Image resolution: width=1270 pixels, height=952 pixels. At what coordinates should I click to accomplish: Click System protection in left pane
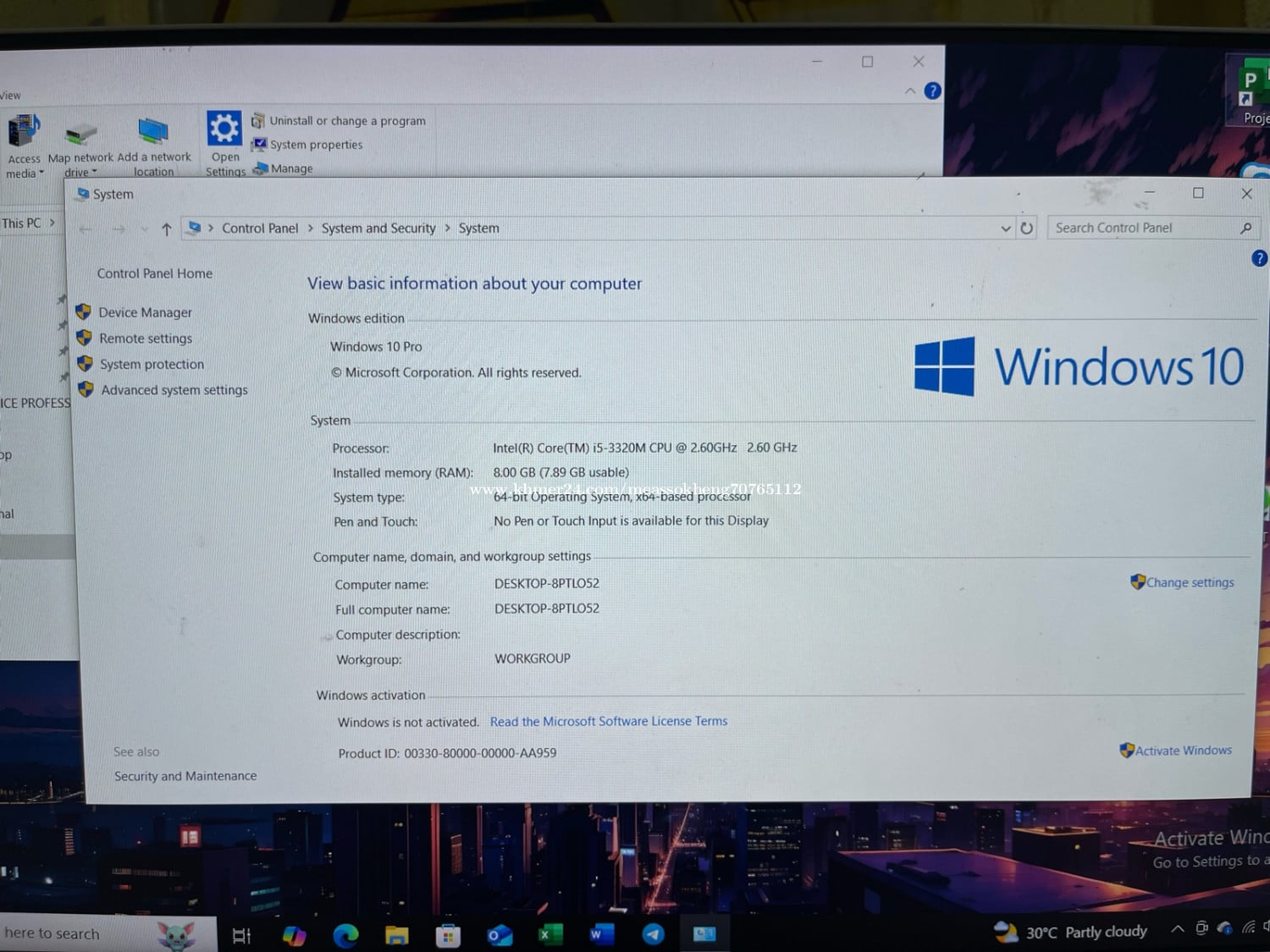click(x=152, y=365)
